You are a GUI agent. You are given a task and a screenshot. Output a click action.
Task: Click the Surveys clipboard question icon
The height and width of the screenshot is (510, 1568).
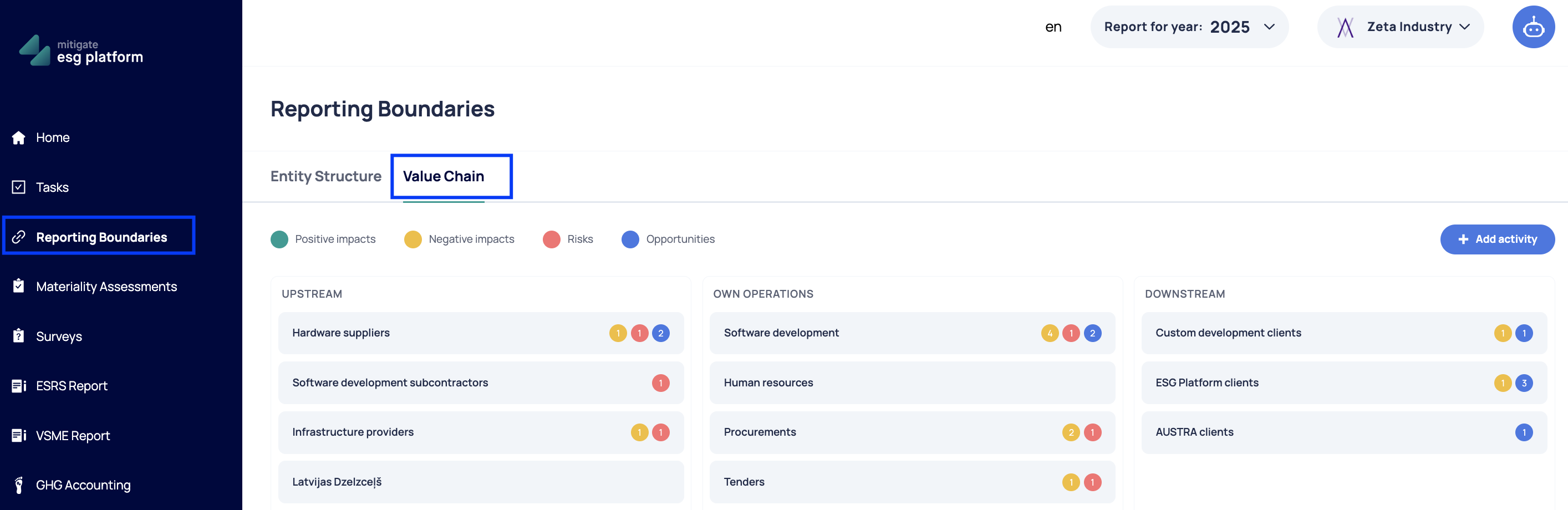(x=19, y=336)
